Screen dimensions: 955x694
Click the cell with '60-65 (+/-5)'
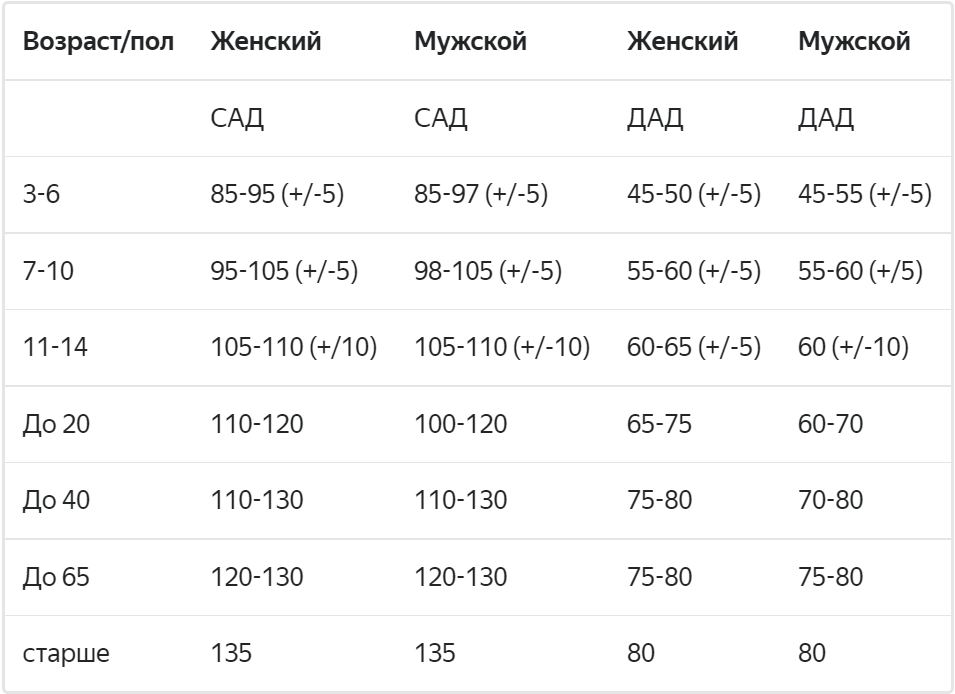pos(694,347)
